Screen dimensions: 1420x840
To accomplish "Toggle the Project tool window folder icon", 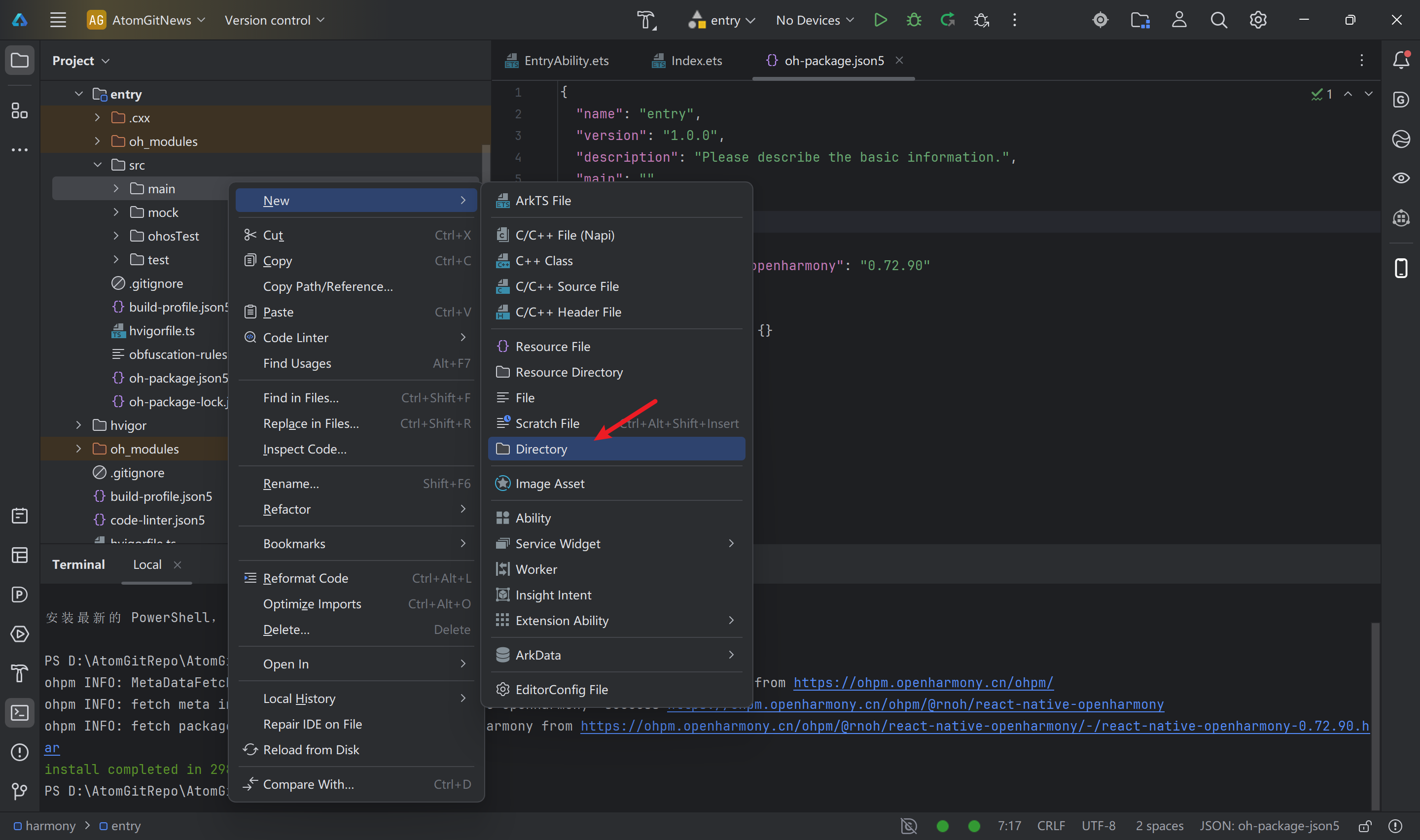I will tap(20, 60).
